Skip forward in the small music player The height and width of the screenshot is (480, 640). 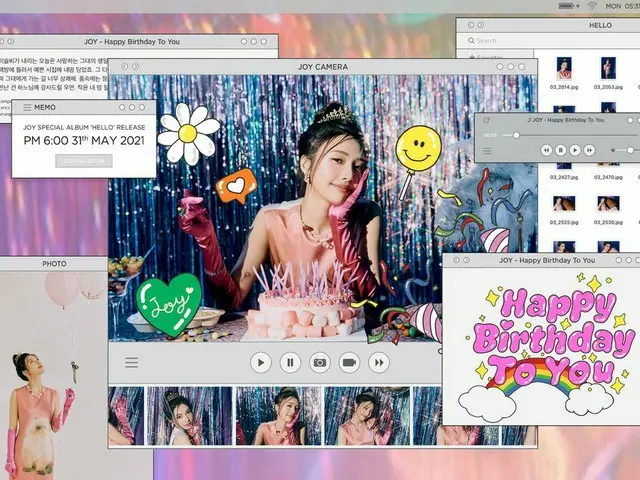[590, 150]
